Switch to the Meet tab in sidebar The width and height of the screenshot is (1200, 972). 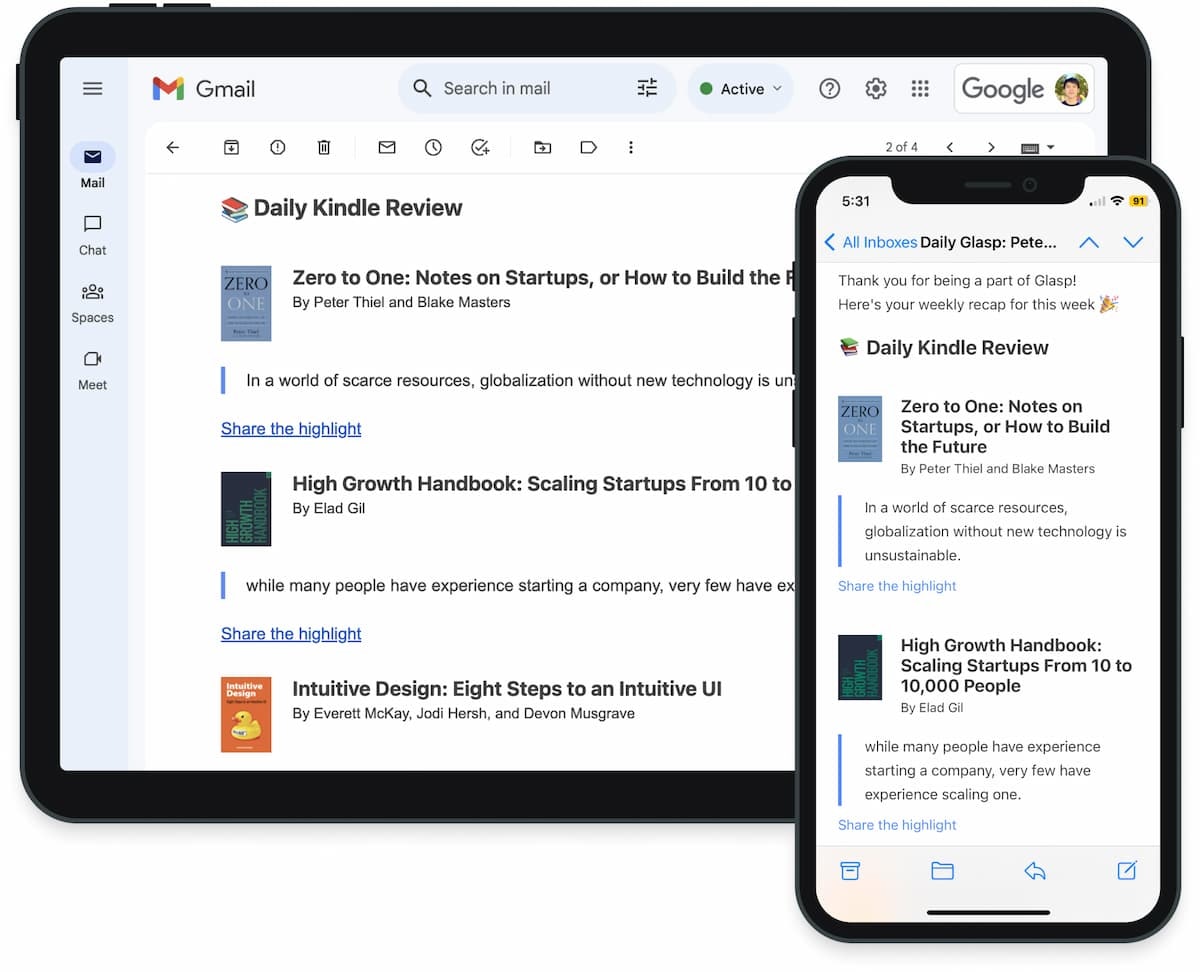tap(93, 370)
